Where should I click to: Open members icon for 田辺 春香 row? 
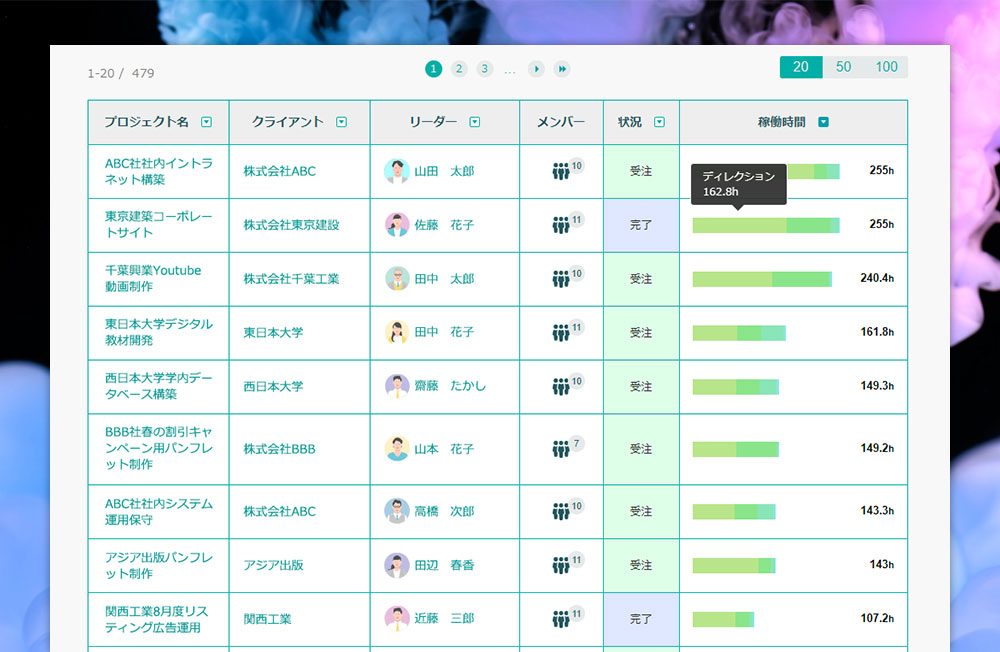[x=561, y=565]
